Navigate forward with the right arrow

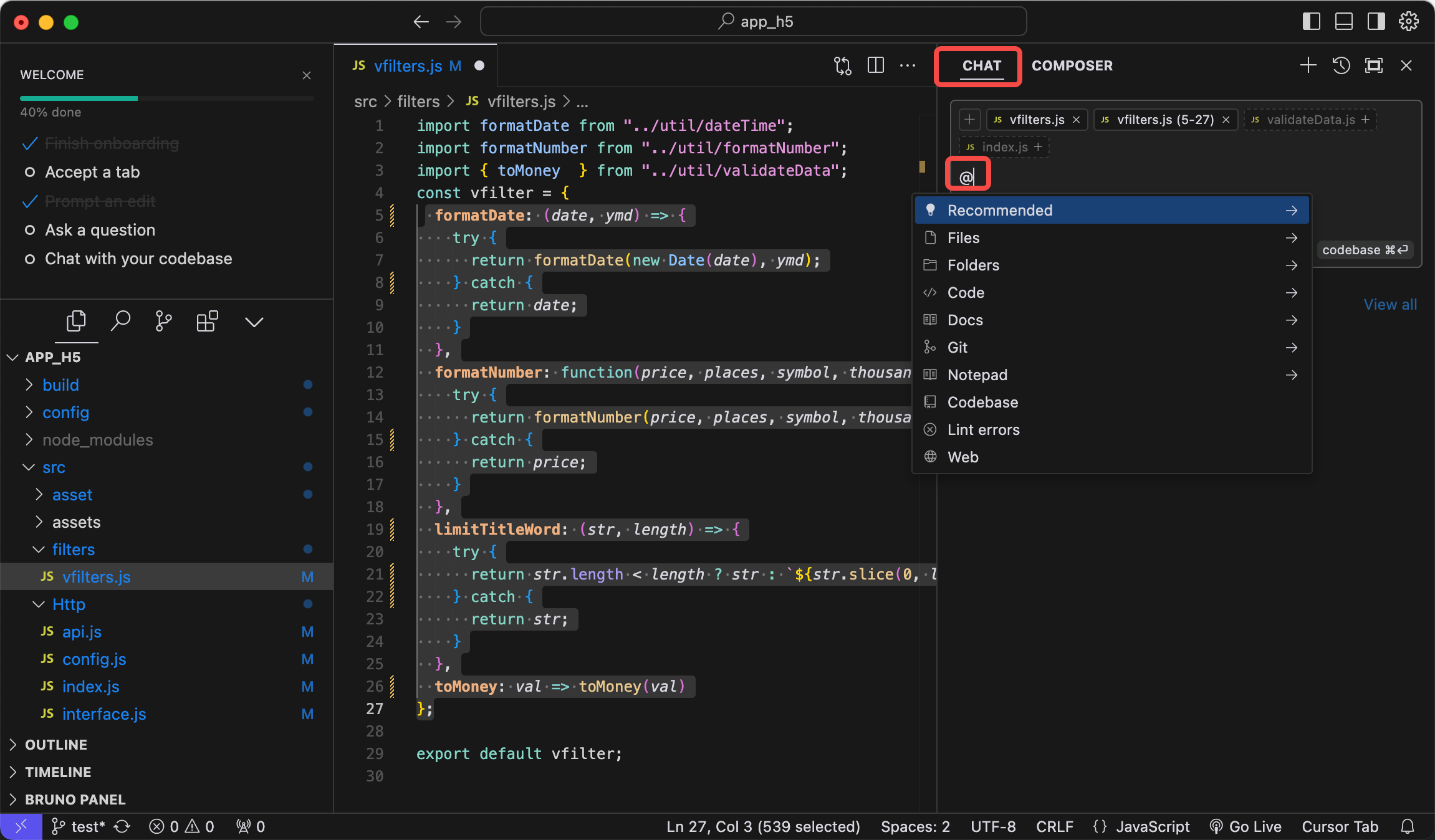click(454, 22)
